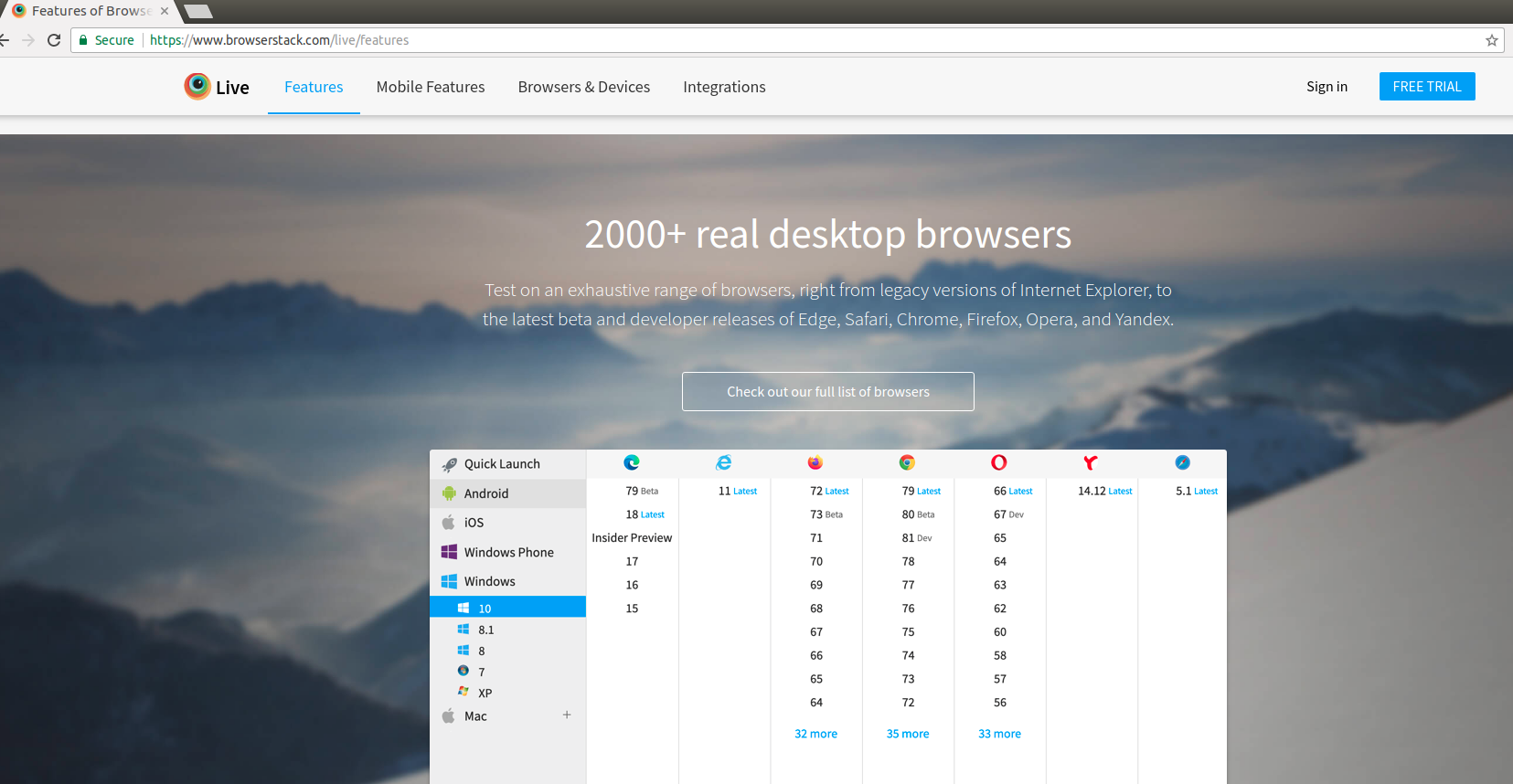This screenshot has width=1513, height=784.
Task: Select iOS in the OS list
Action: coord(507,523)
